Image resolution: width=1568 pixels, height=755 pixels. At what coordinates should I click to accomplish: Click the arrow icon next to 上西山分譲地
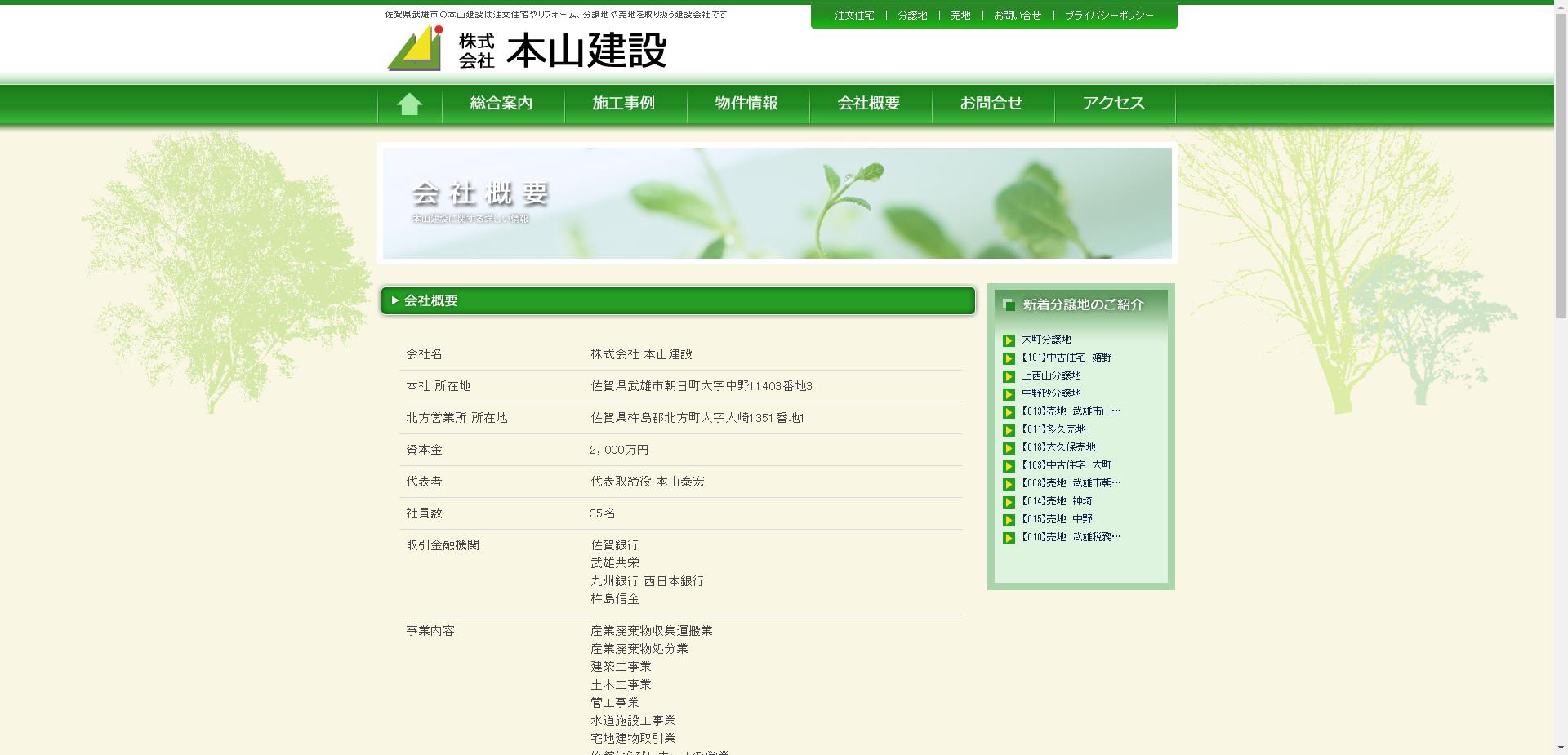[1009, 375]
